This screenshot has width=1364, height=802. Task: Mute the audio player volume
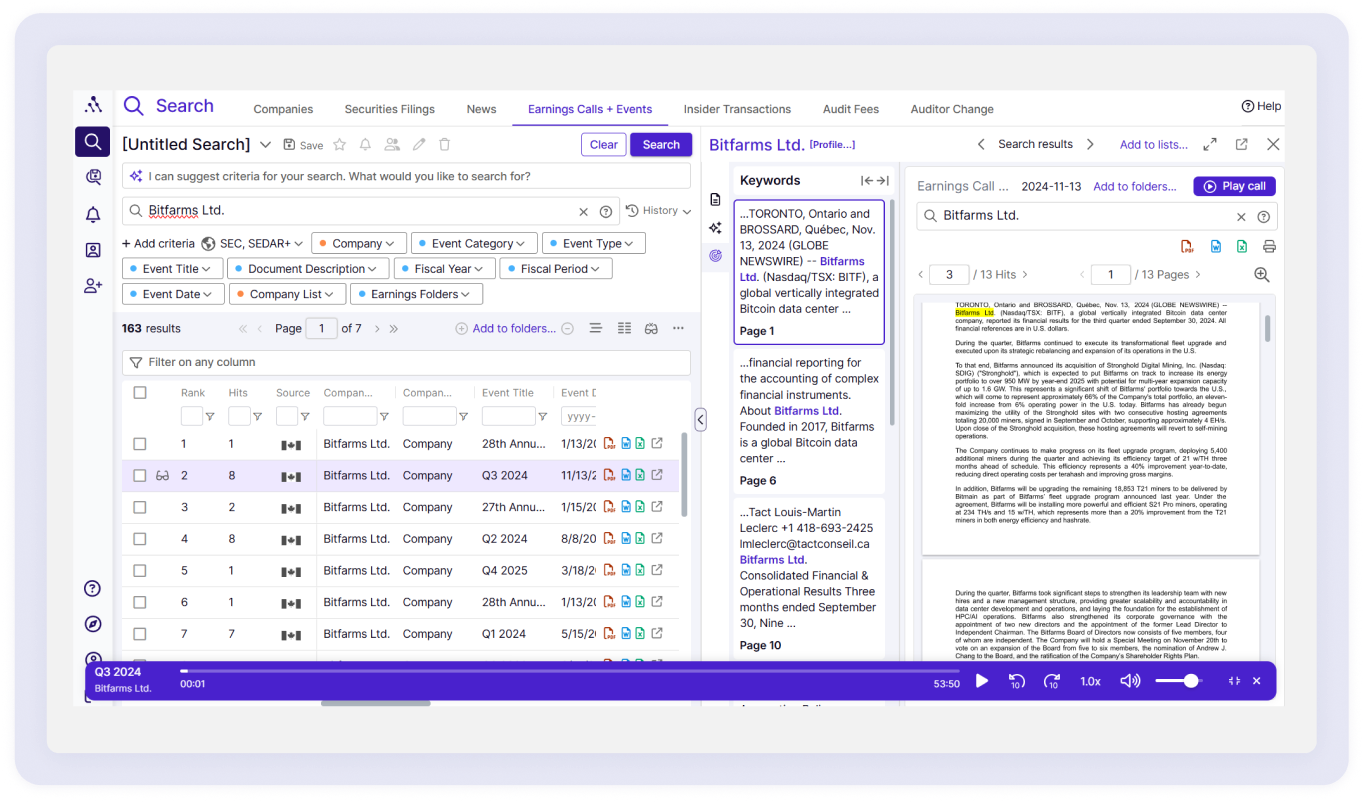pyautogui.click(x=1130, y=681)
